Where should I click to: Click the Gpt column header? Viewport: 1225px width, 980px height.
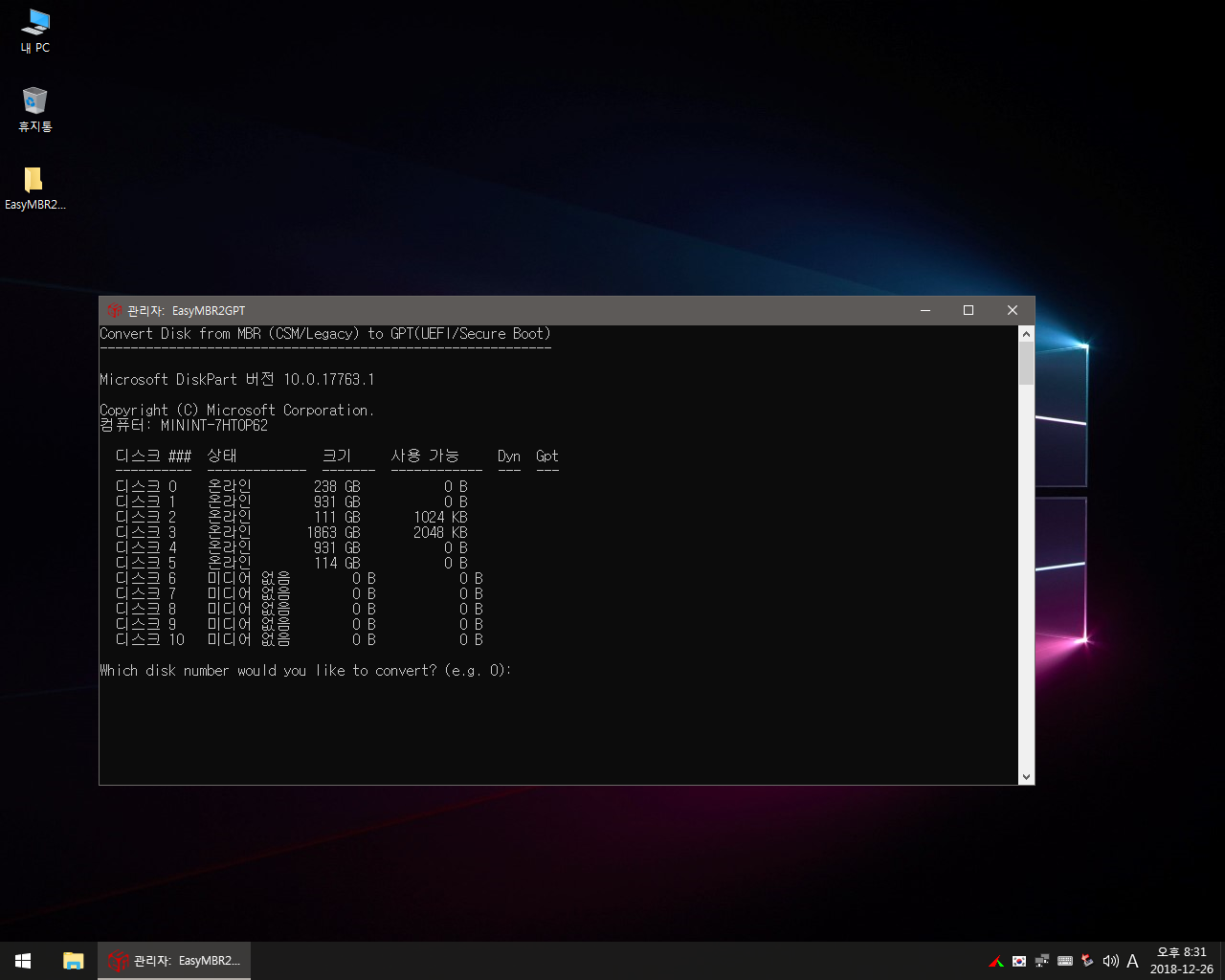547,457
